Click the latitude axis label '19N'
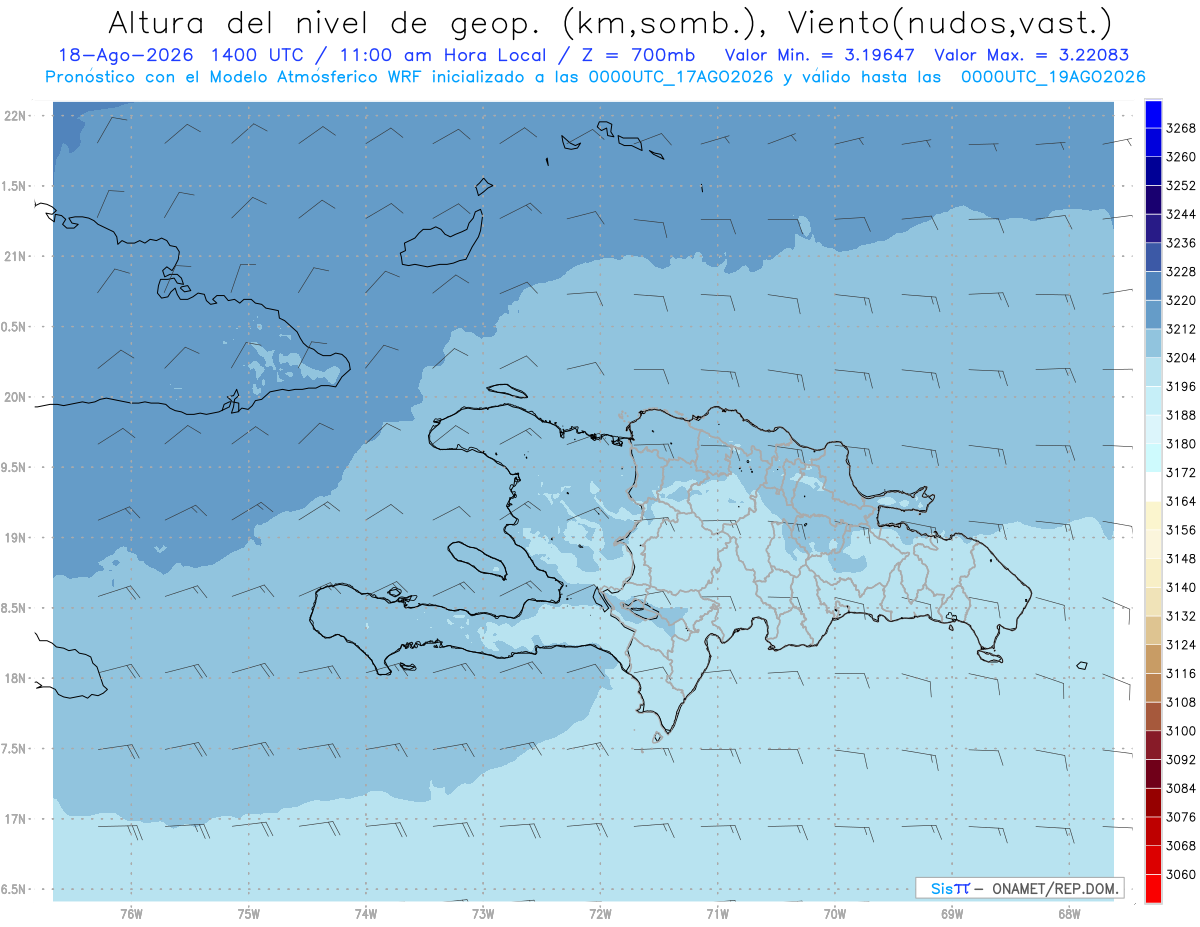Image resolution: width=1200 pixels, height=927 pixels. tap(14, 538)
